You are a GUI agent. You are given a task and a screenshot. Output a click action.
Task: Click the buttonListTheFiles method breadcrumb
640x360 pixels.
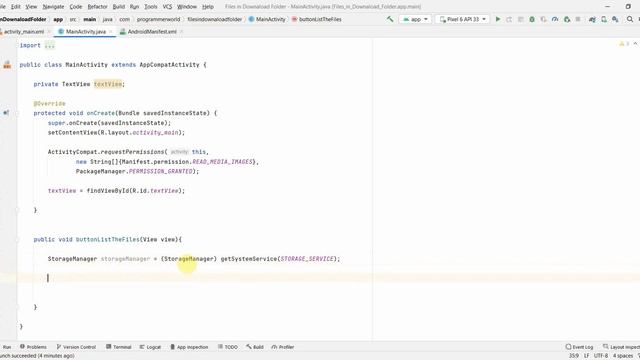317,19
